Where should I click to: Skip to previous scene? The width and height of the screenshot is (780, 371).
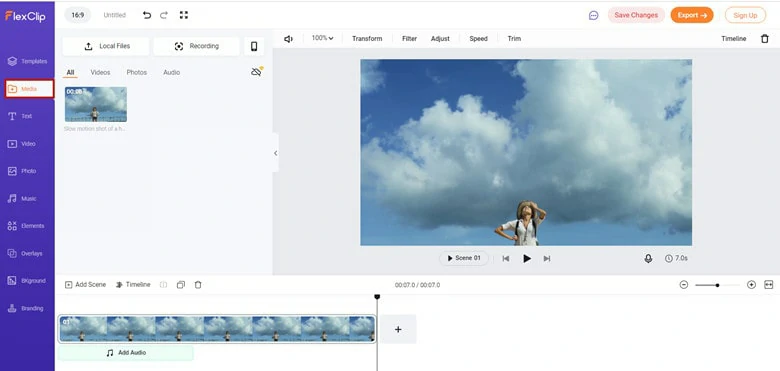506,259
